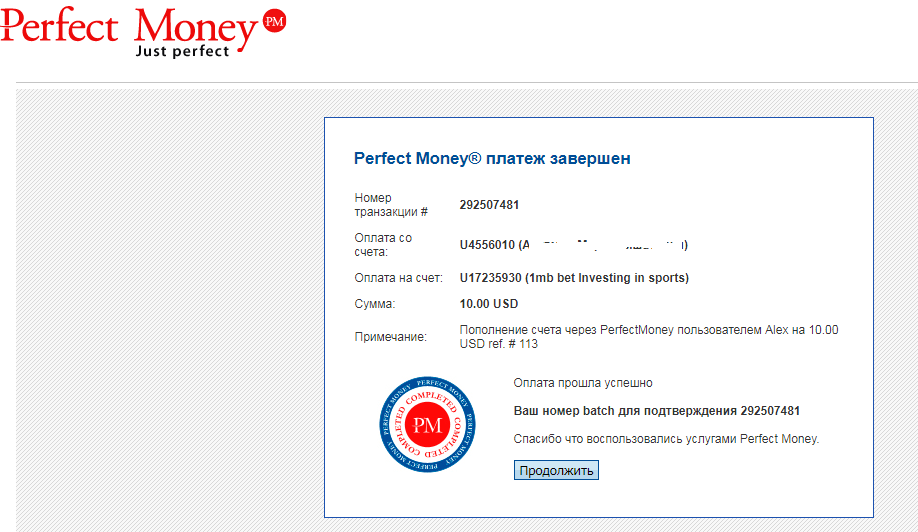Click the 'Оплата со счета:' label
The width and height of the screenshot is (918, 532).
point(383,245)
